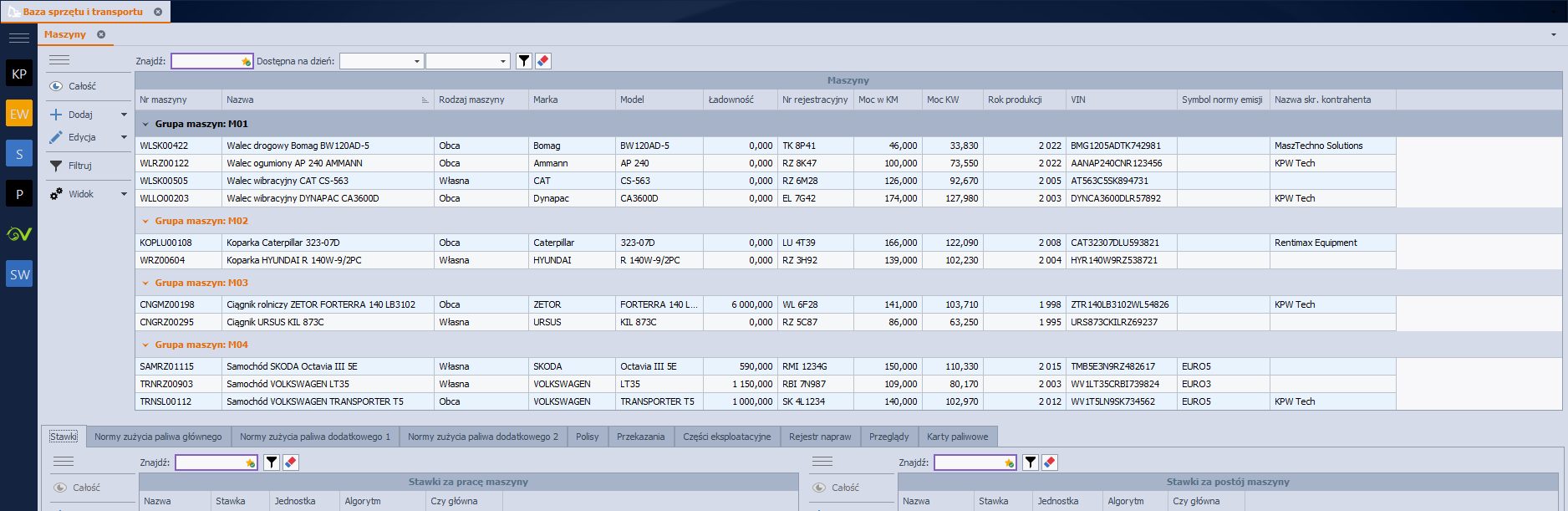Clear filter in Stawki za pracę maszyny
The height and width of the screenshot is (511, 1568).
(291, 462)
